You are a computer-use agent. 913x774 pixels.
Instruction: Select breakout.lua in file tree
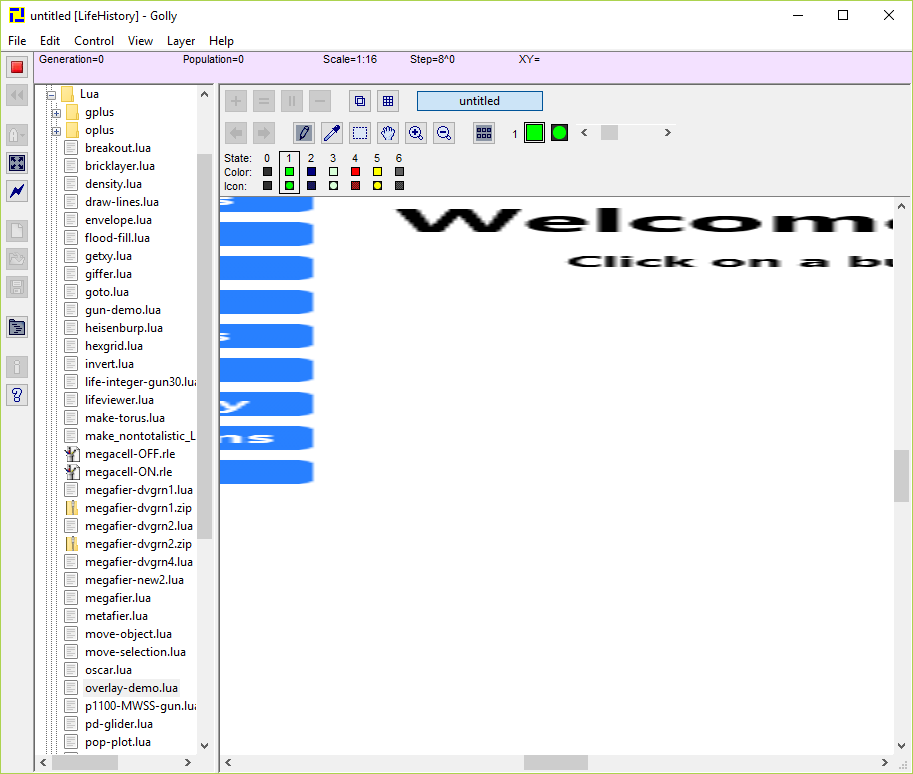(x=118, y=148)
